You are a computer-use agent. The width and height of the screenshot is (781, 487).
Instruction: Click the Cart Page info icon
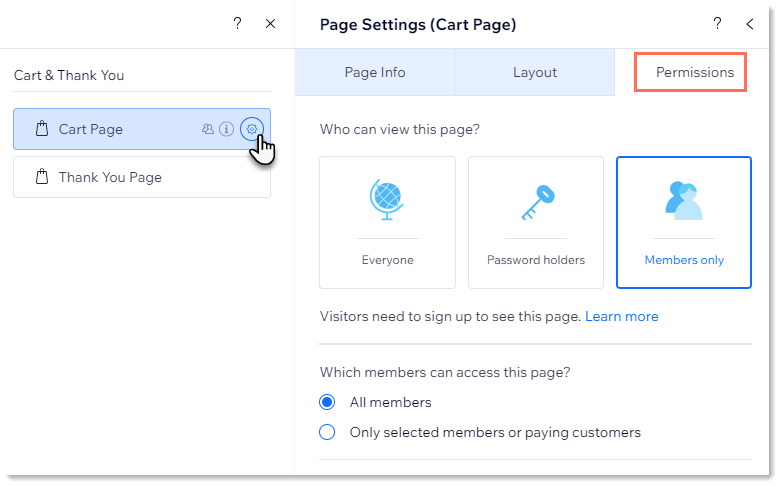[227, 129]
